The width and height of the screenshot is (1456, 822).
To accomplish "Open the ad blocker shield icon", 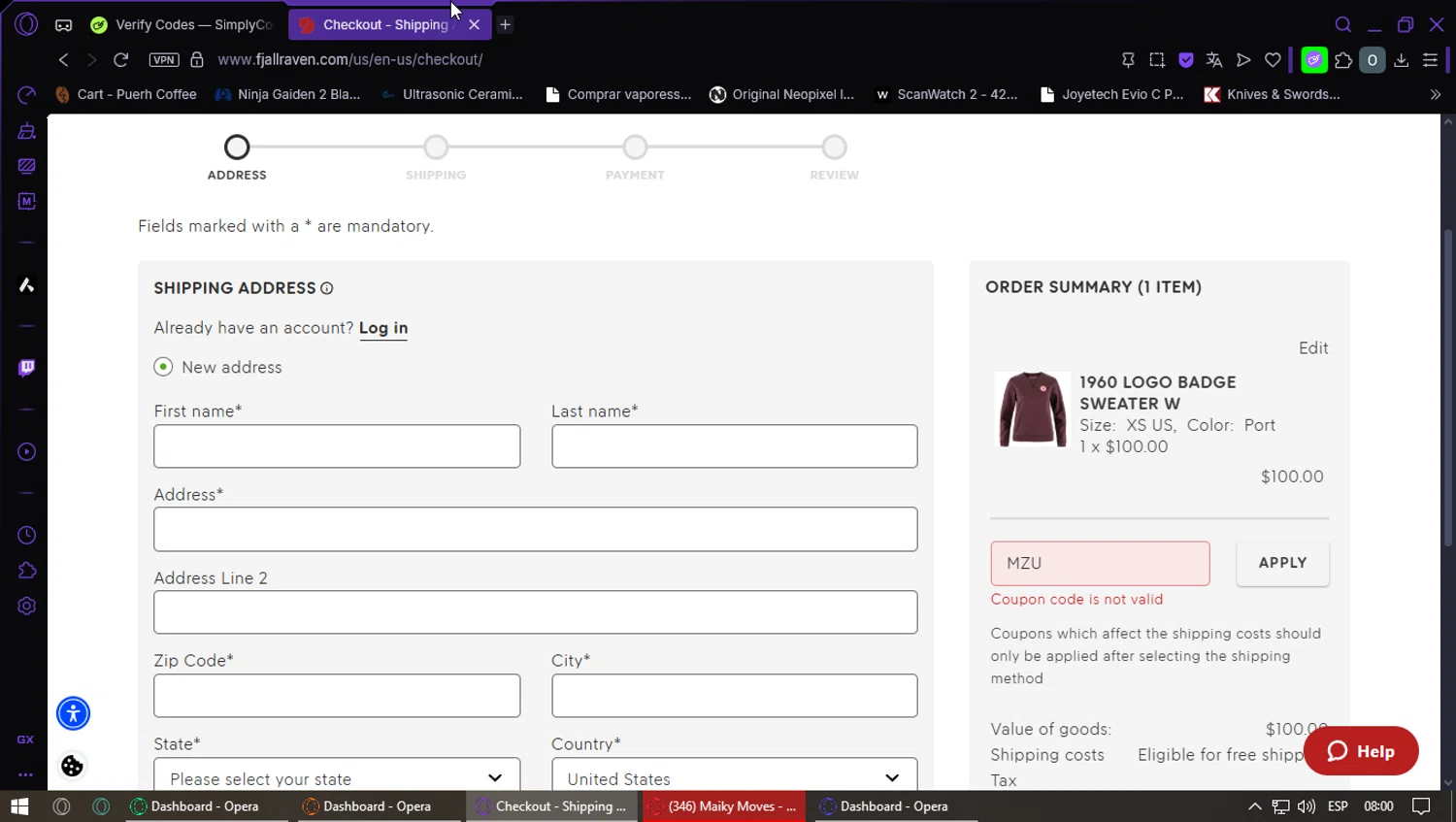I will coord(1185,60).
